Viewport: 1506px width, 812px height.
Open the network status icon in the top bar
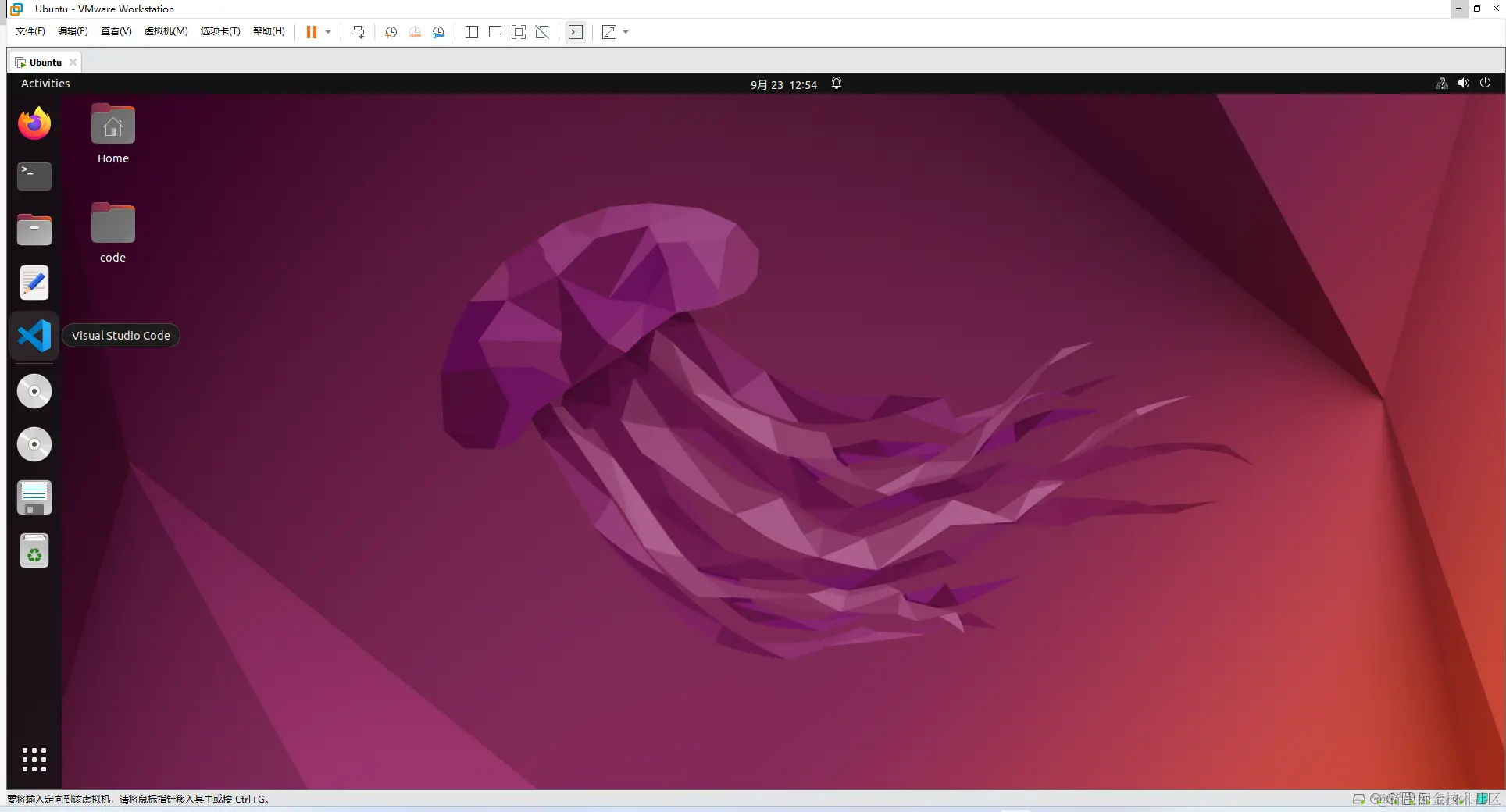(1442, 84)
